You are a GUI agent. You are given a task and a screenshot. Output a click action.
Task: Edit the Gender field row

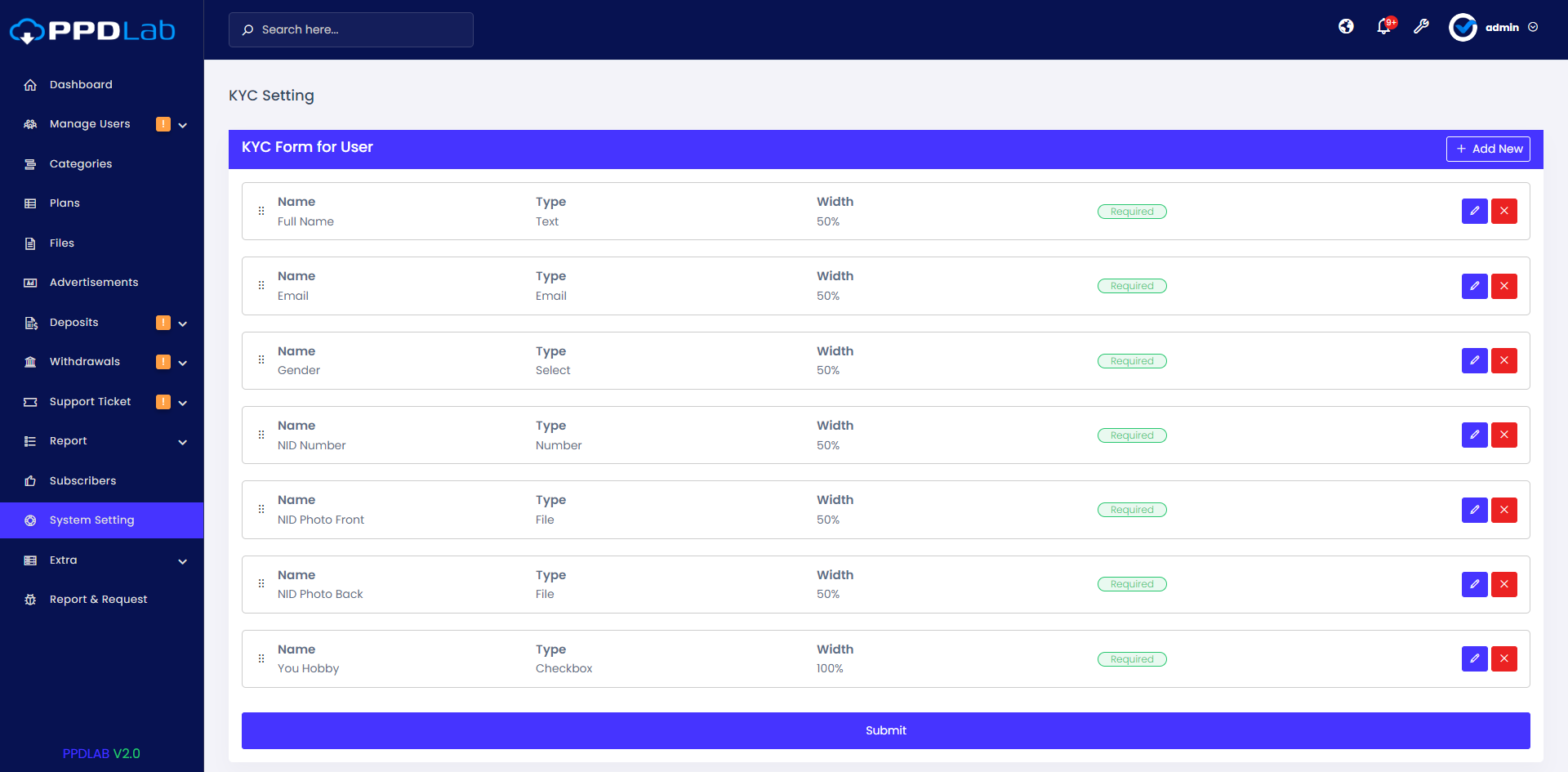tap(1474, 360)
